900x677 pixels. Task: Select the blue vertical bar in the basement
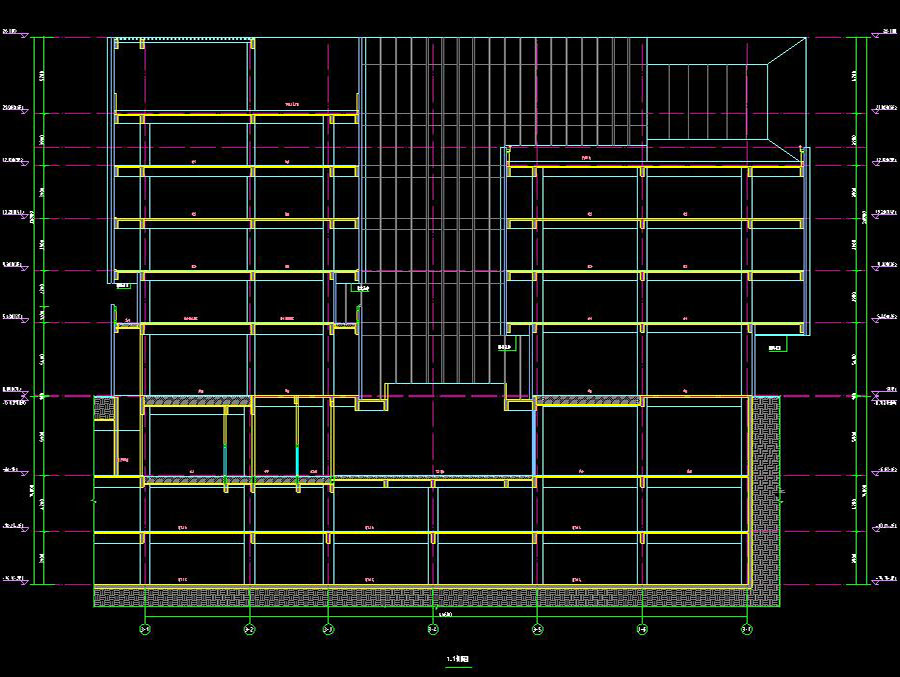[534, 440]
